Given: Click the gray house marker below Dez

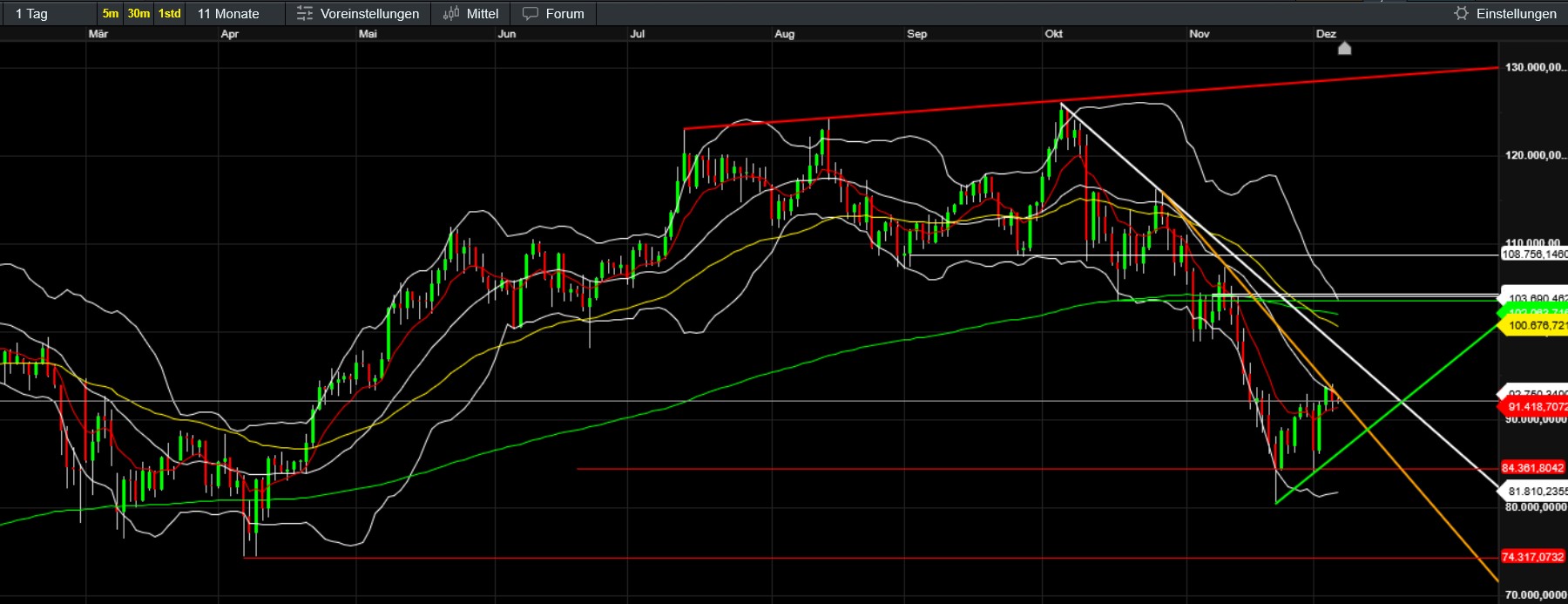Looking at the screenshot, I should point(1344,48).
